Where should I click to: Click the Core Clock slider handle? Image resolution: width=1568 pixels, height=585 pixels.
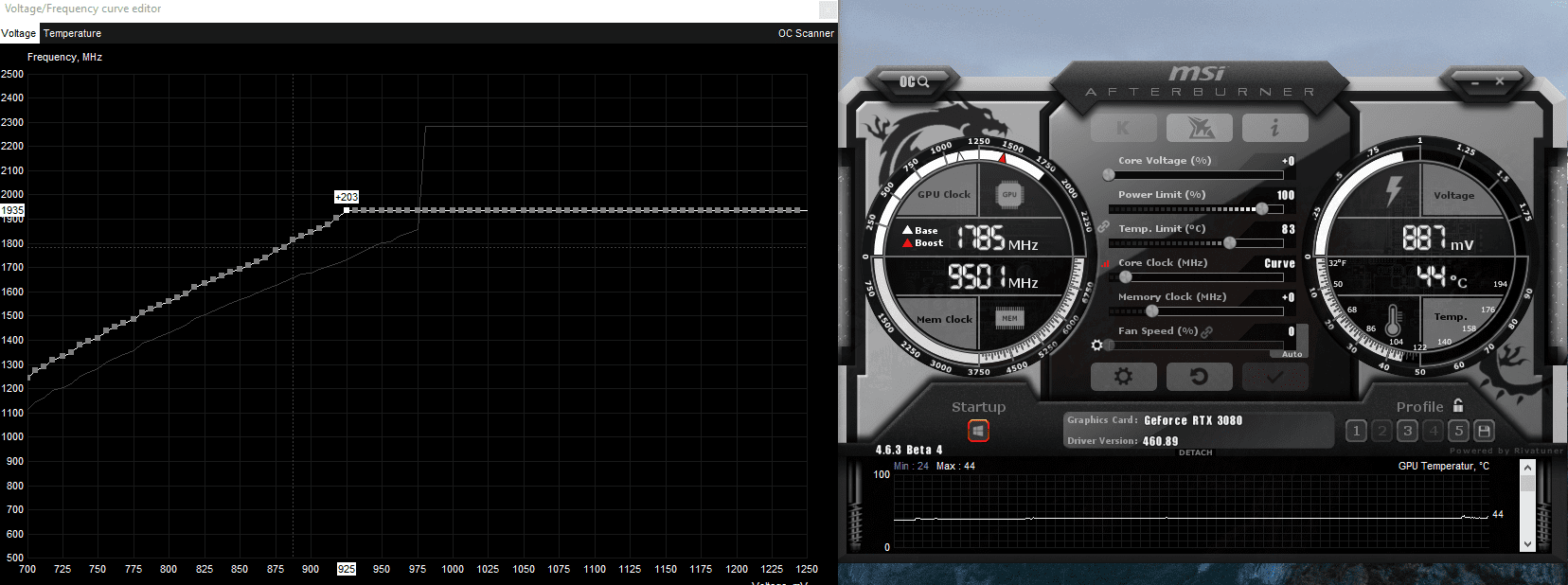pyautogui.click(x=1126, y=277)
